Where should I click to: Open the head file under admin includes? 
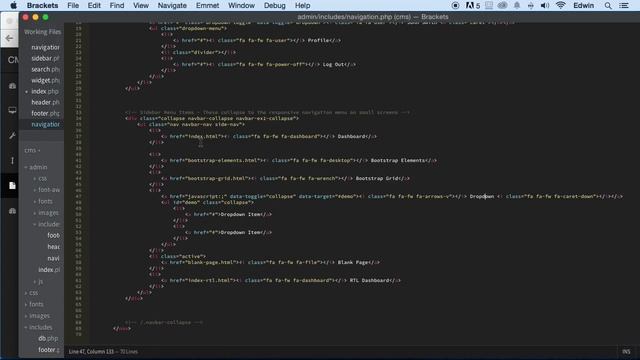[x=53, y=247]
